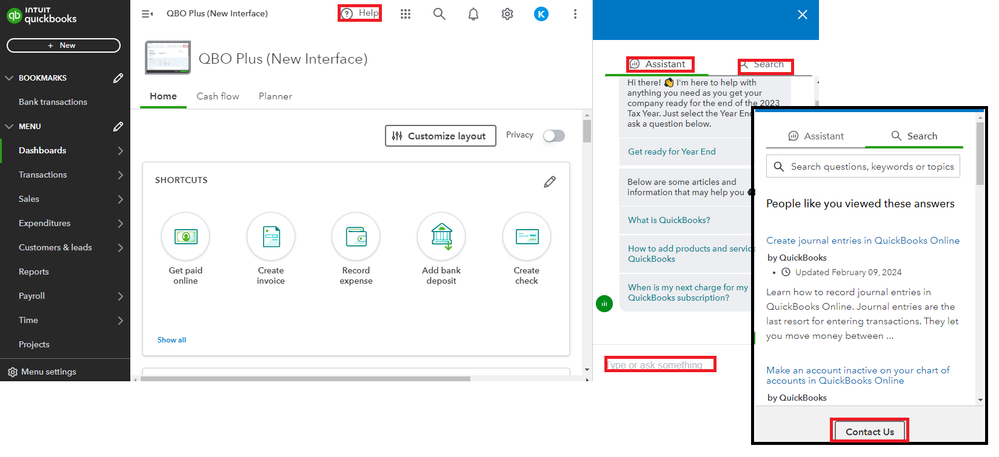Click the Show all shortcuts link
This screenshot has height=457, width=999.
point(172,340)
